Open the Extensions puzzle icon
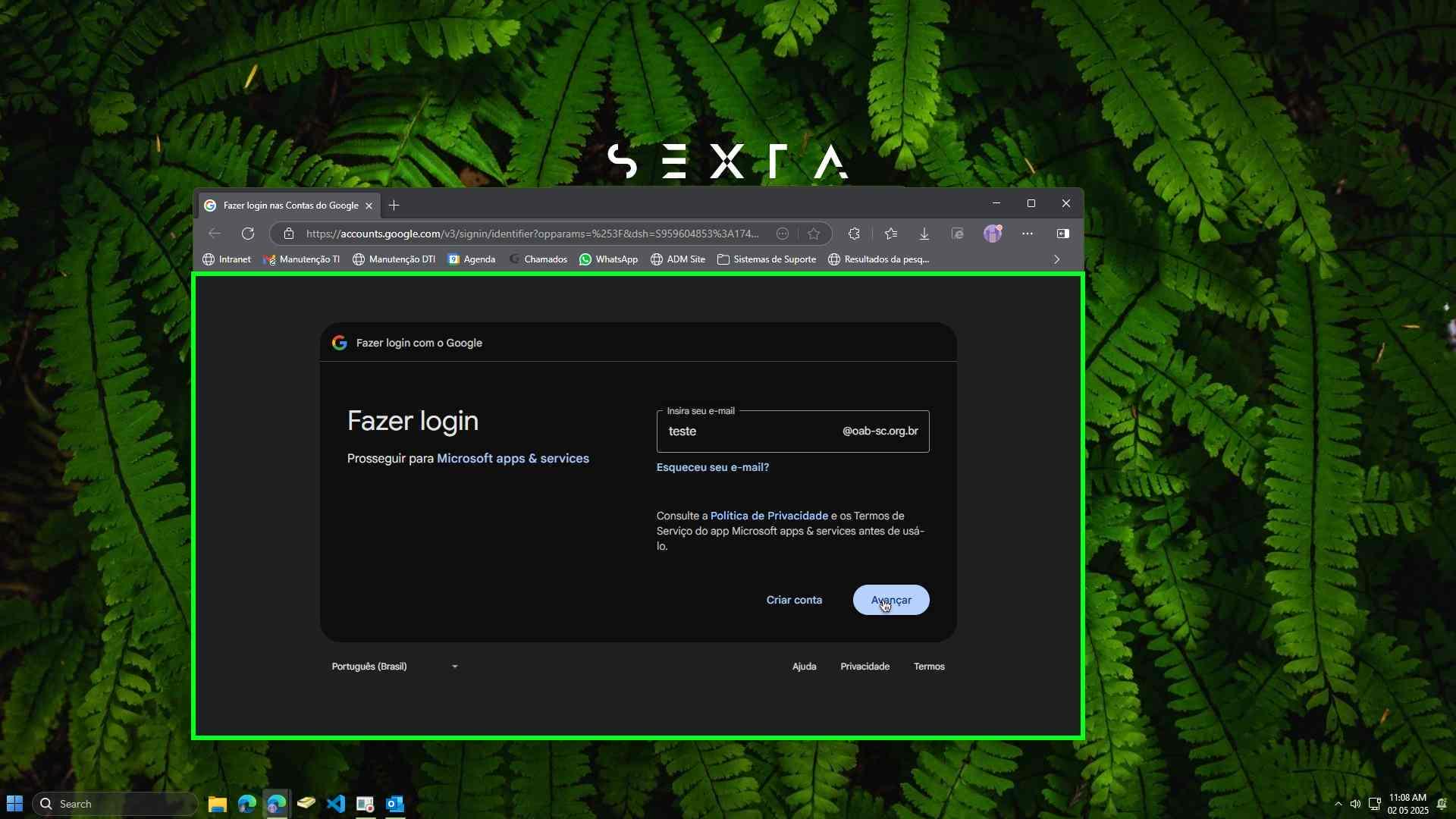This screenshot has width=1456, height=819. (x=854, y=234)
